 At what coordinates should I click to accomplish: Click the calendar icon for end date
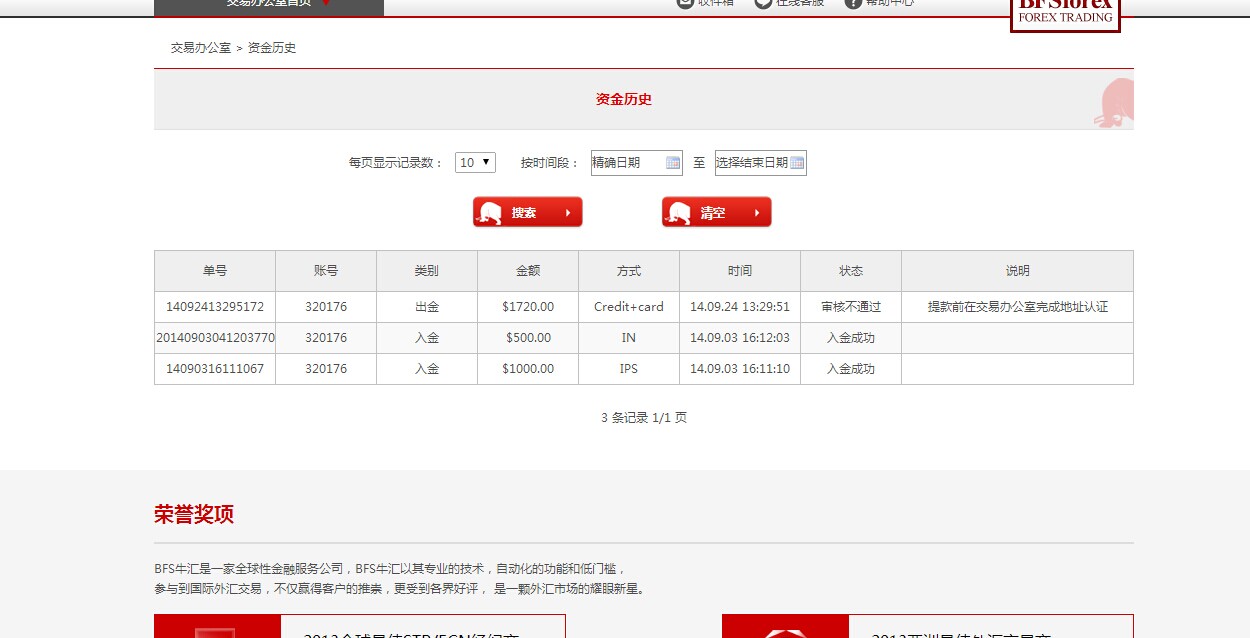pos(797,163)
